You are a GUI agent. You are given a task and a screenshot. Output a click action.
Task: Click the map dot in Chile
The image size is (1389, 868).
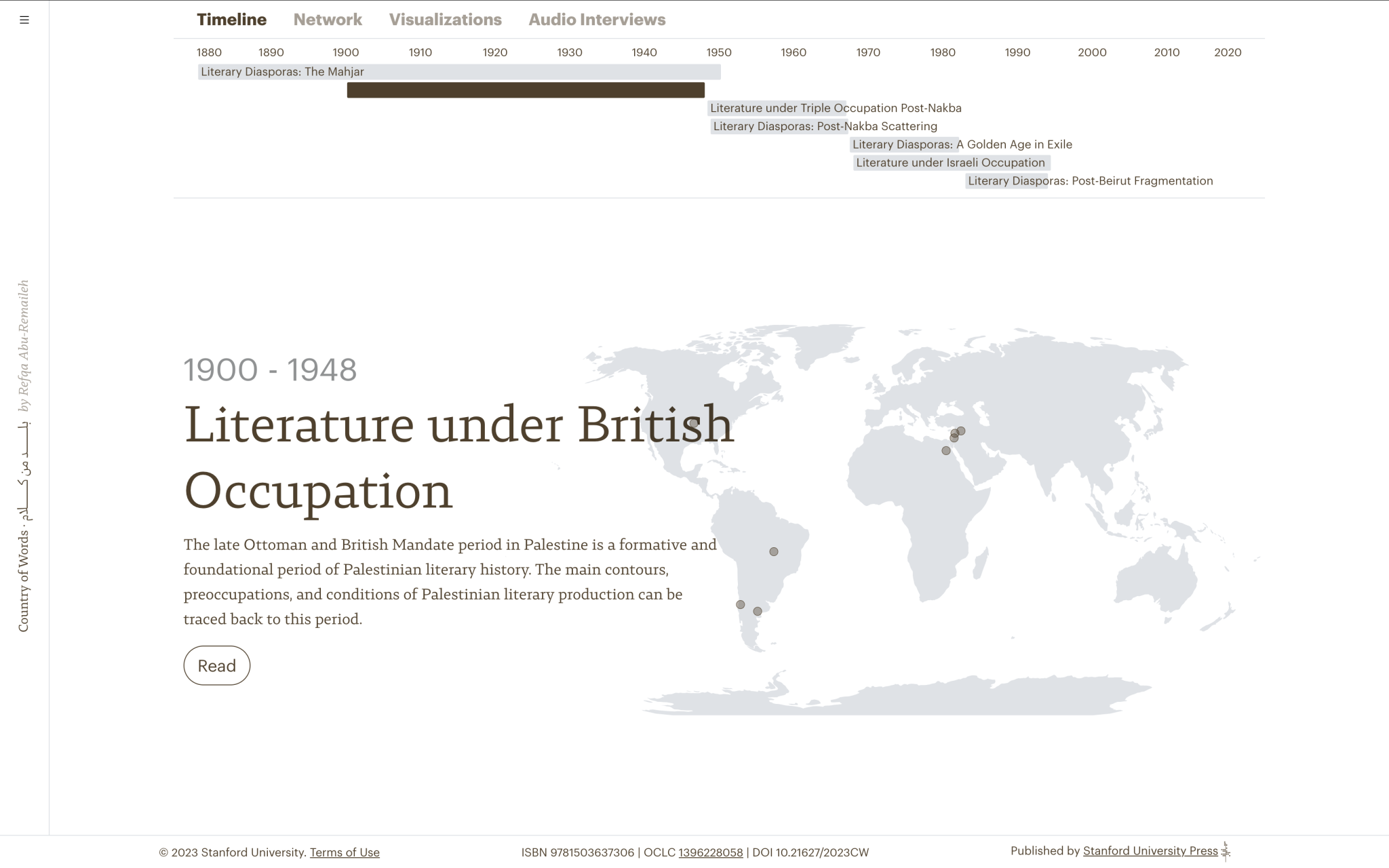pos(741,605)
